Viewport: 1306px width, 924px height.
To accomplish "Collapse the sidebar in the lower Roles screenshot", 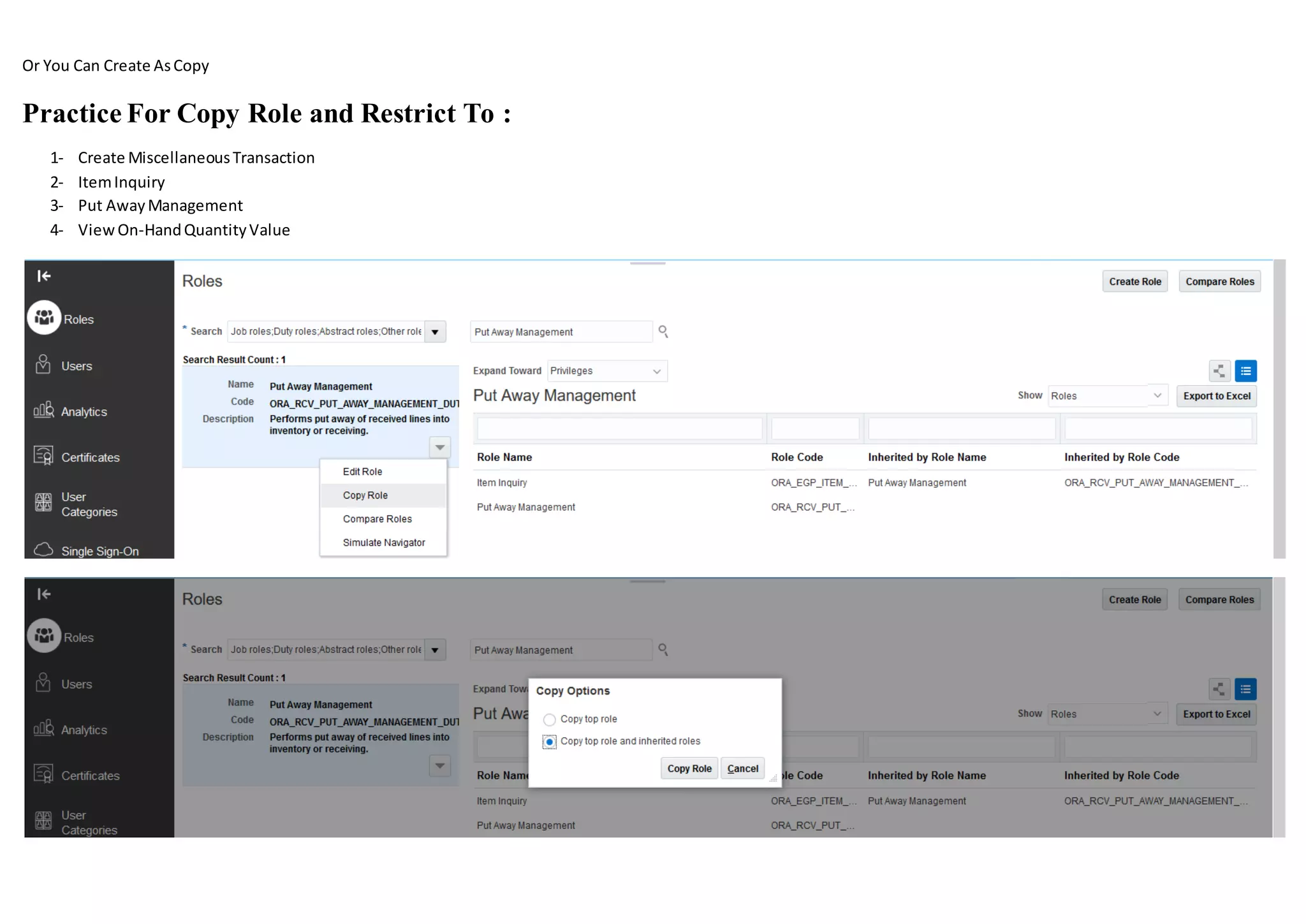I will pos(44,594).
